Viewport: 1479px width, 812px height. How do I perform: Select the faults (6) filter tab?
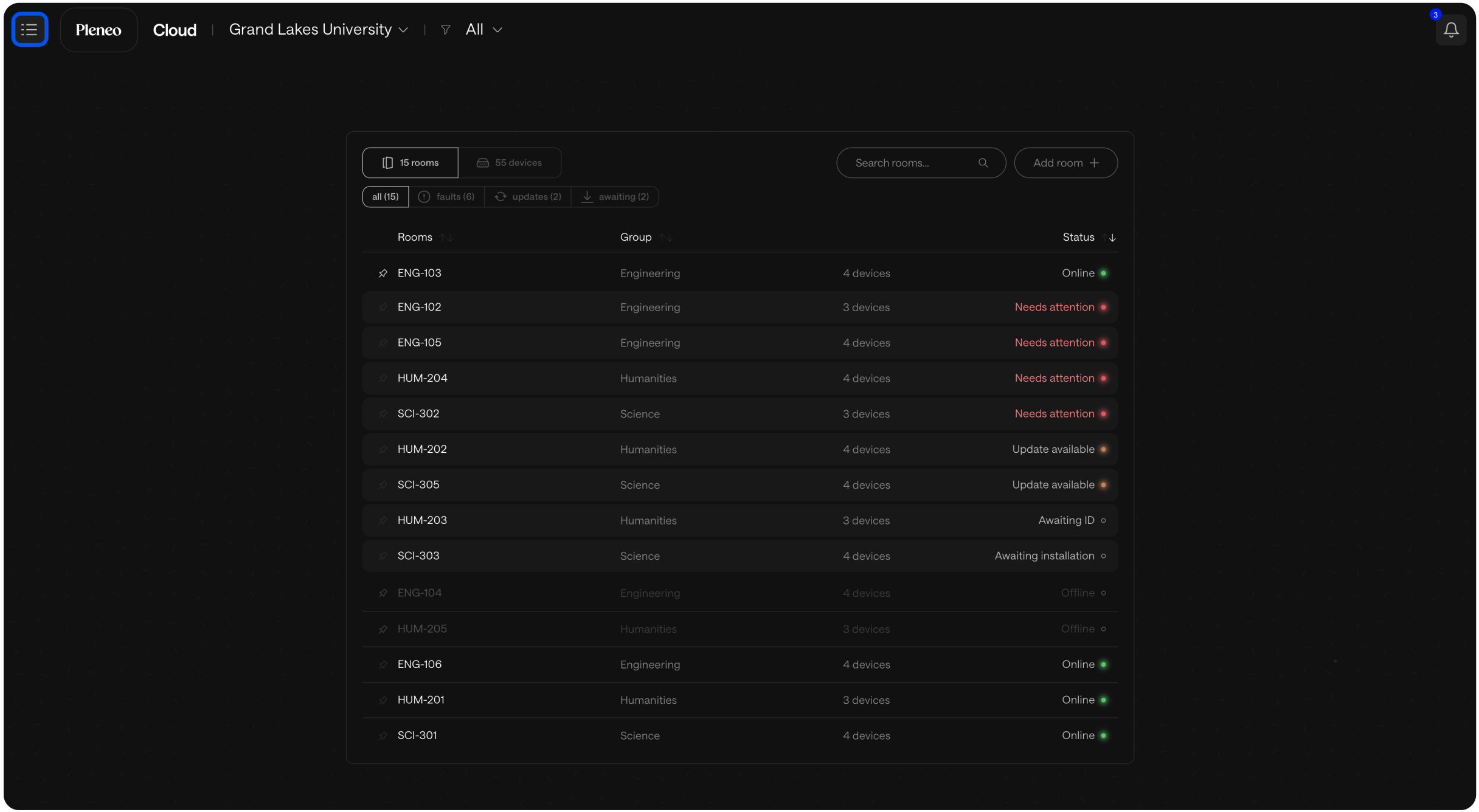(446, 197)
